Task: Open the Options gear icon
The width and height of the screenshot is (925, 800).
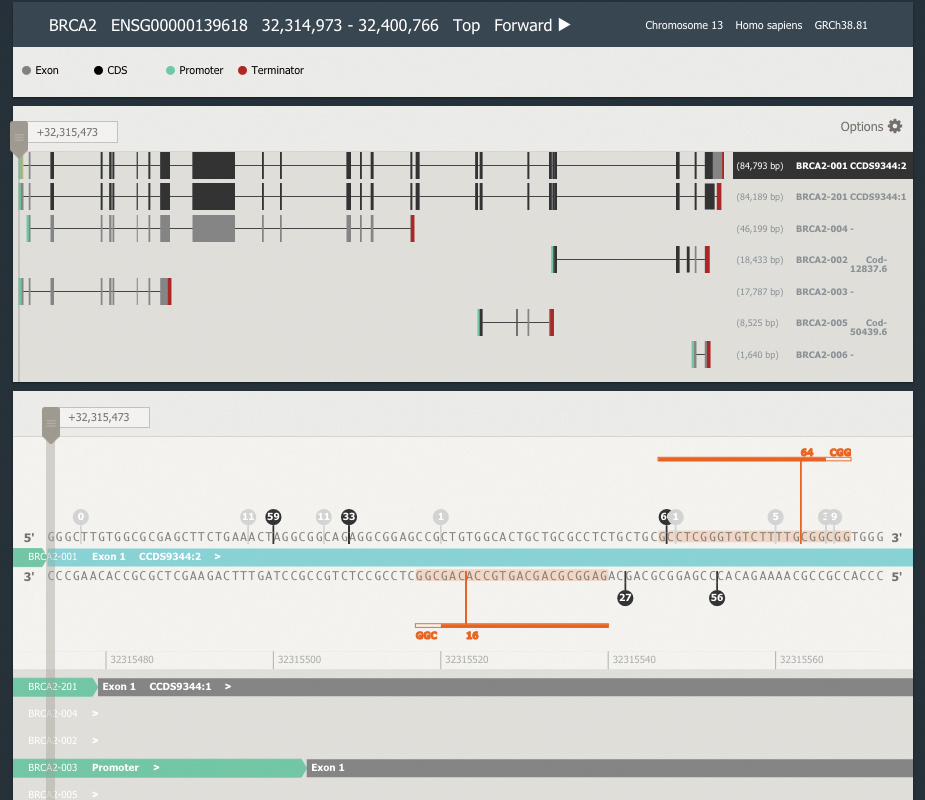Action: (x=895, y=127)
